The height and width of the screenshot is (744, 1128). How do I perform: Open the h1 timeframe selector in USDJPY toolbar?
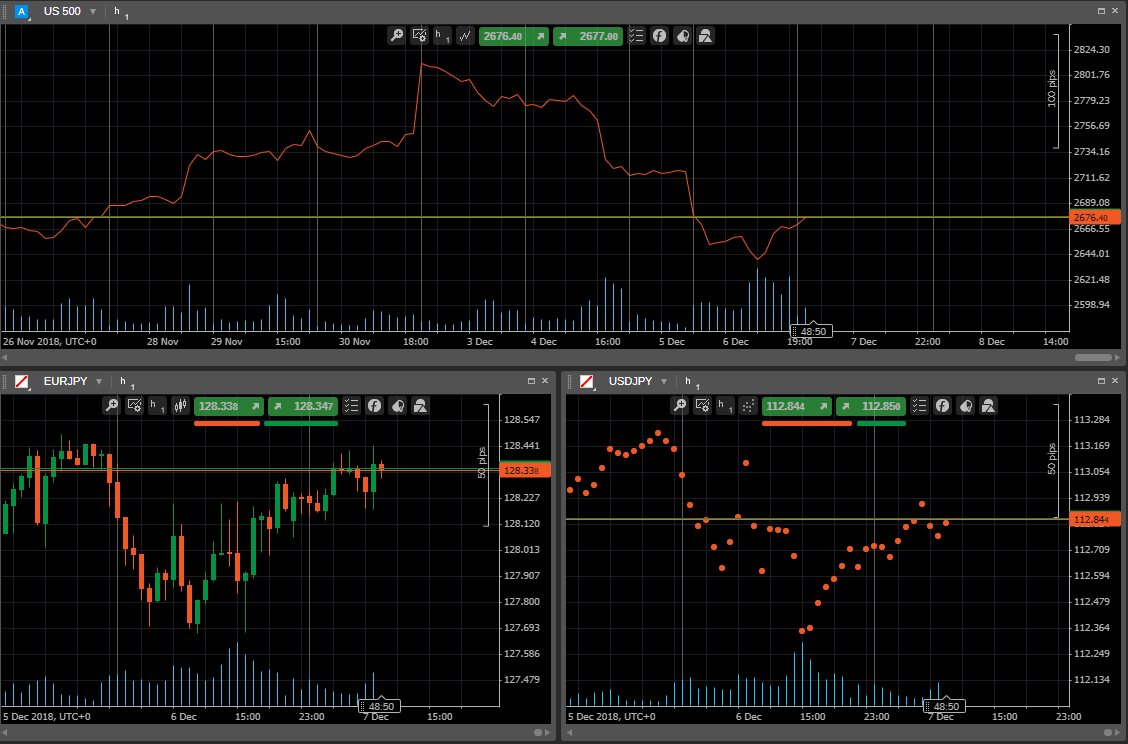point(726,406)
